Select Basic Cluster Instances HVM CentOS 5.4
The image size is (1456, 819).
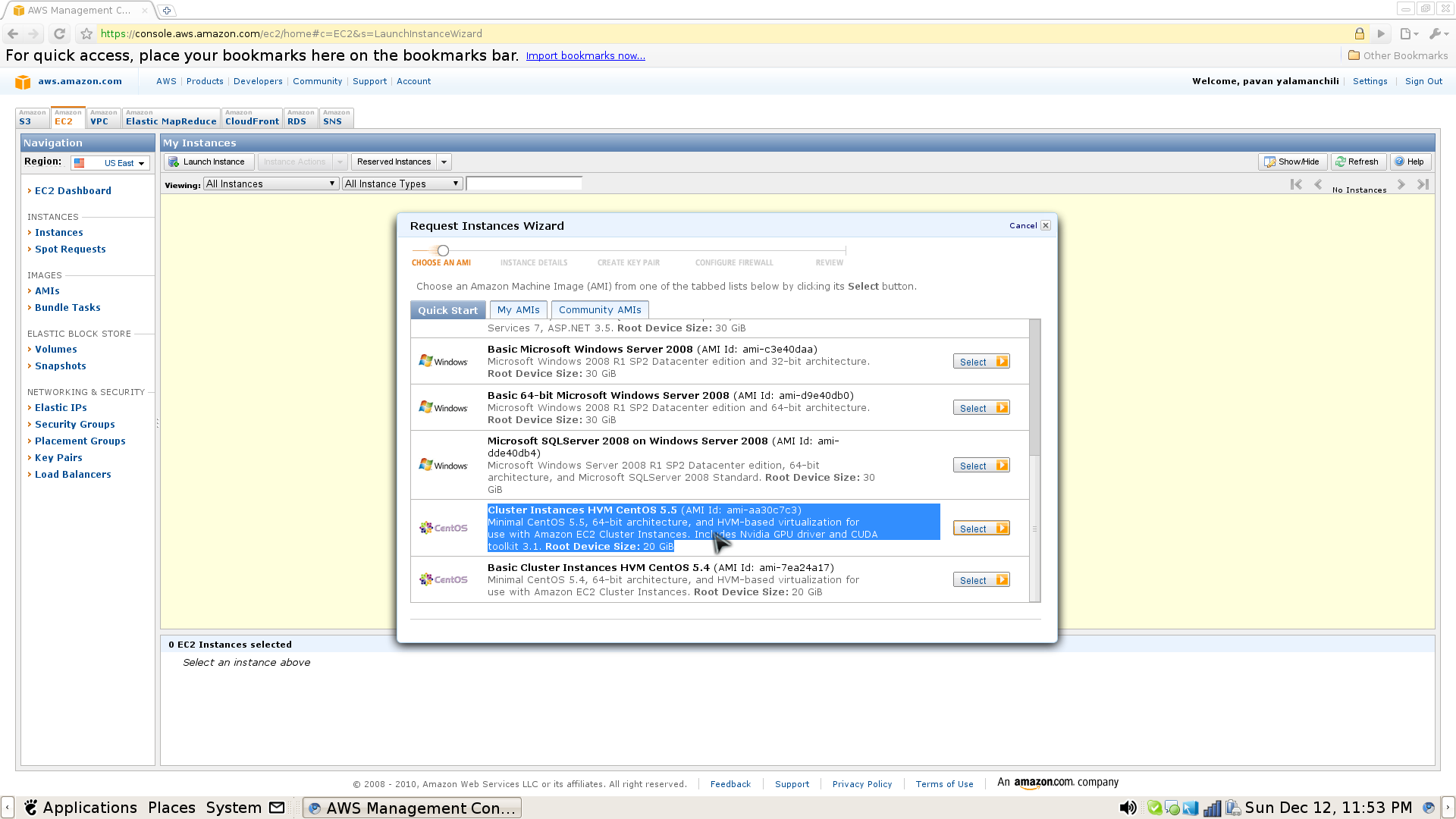tap(981, 580)
